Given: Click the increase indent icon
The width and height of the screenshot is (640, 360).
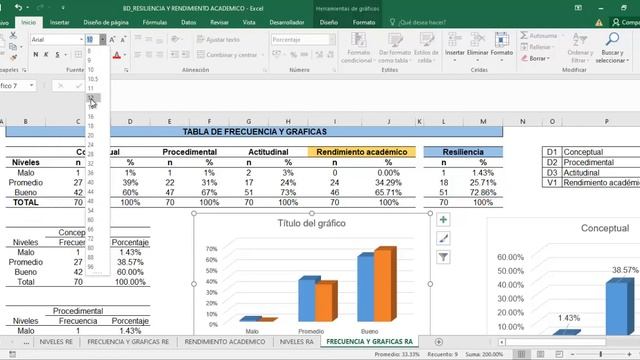Looking at the screenshot, I should pyautogui.click(x=185, y=55).
